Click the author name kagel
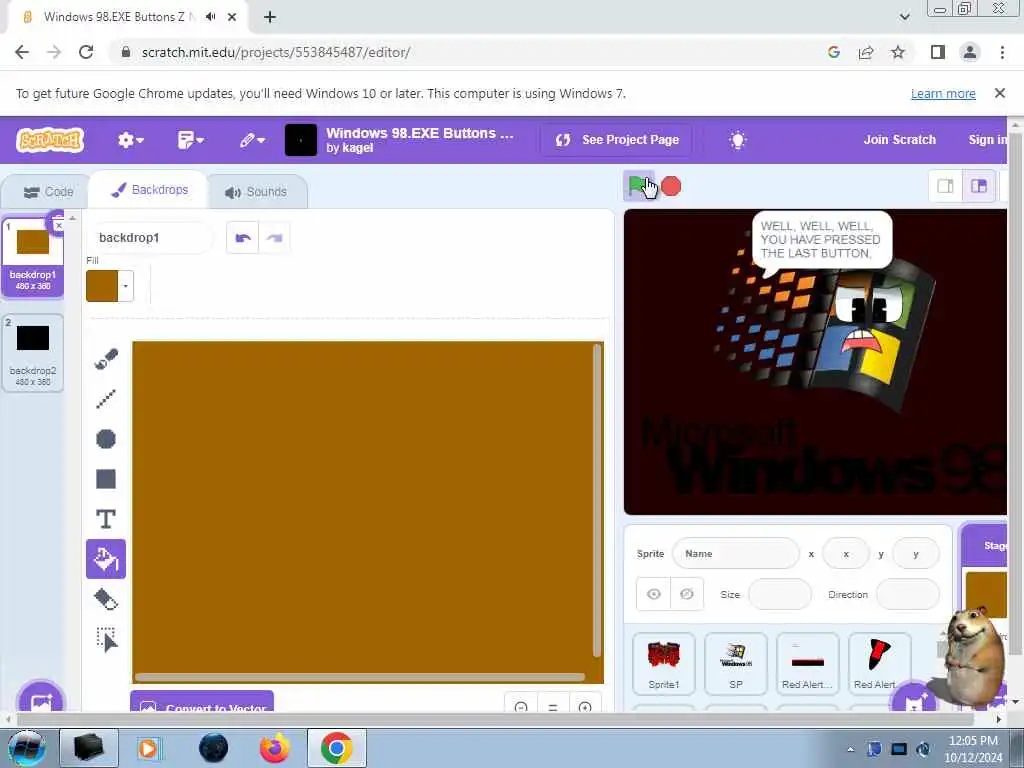The width and height of the screenshot is (1024, 768). [x=358, y=148]
